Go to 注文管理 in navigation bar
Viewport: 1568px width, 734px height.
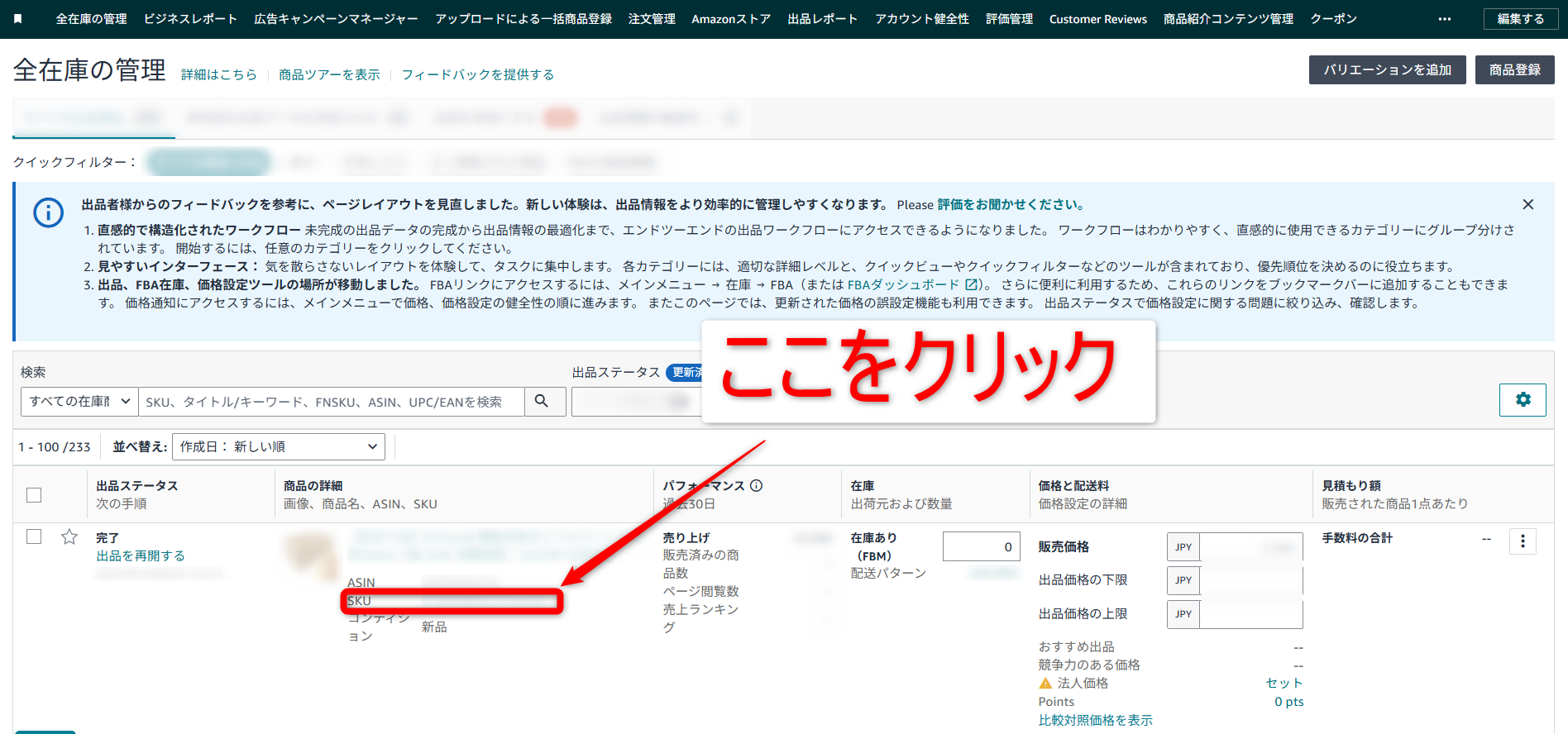point(651,19)
